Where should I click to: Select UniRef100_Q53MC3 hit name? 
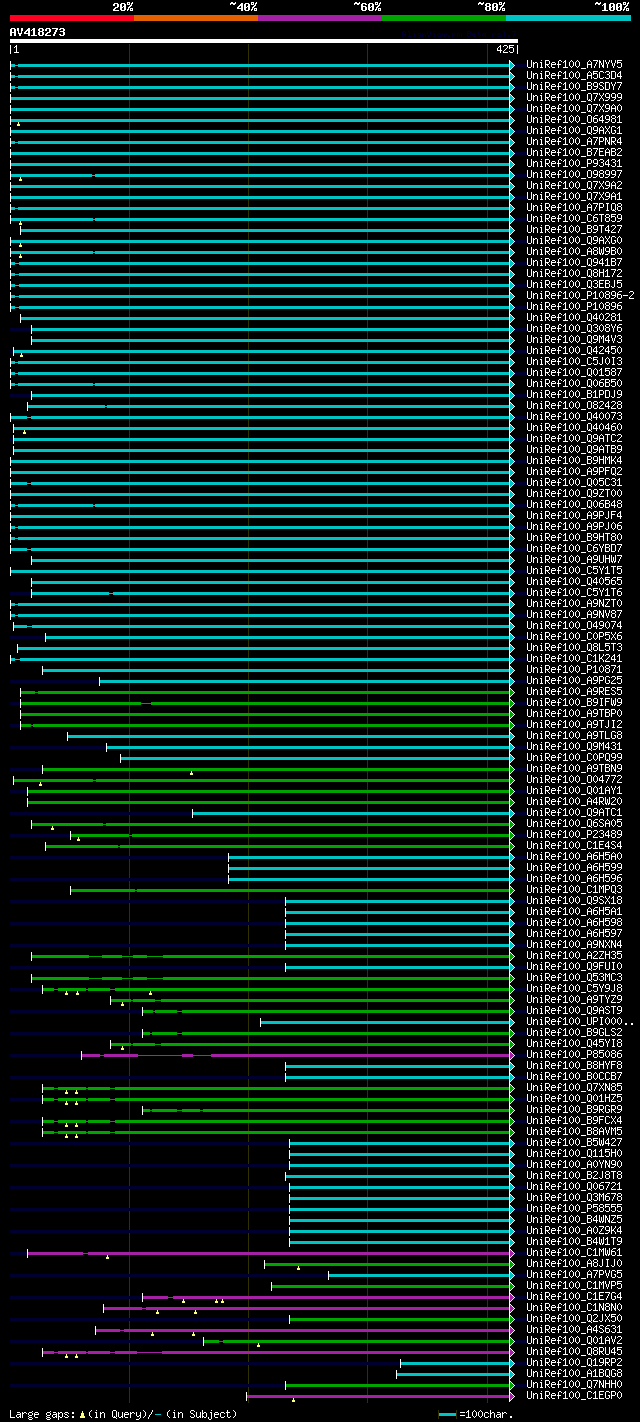[574, 977]
